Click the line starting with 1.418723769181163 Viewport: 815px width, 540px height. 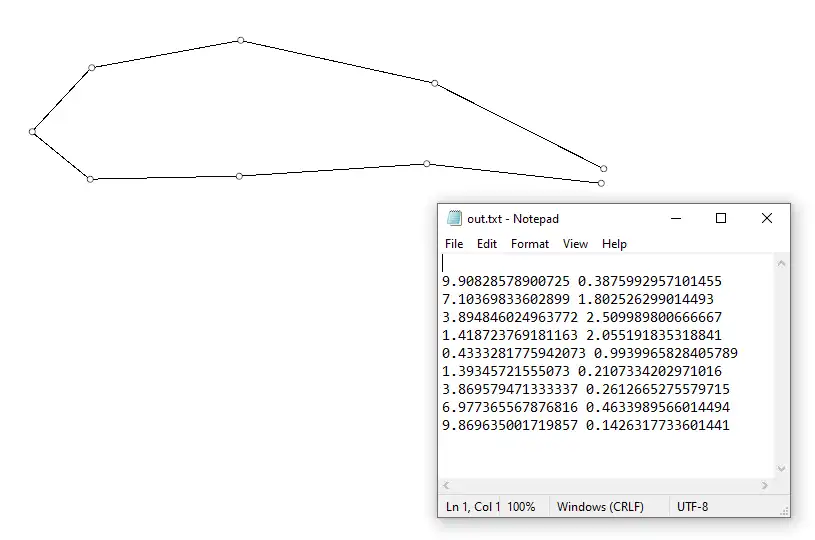point(582,335)
